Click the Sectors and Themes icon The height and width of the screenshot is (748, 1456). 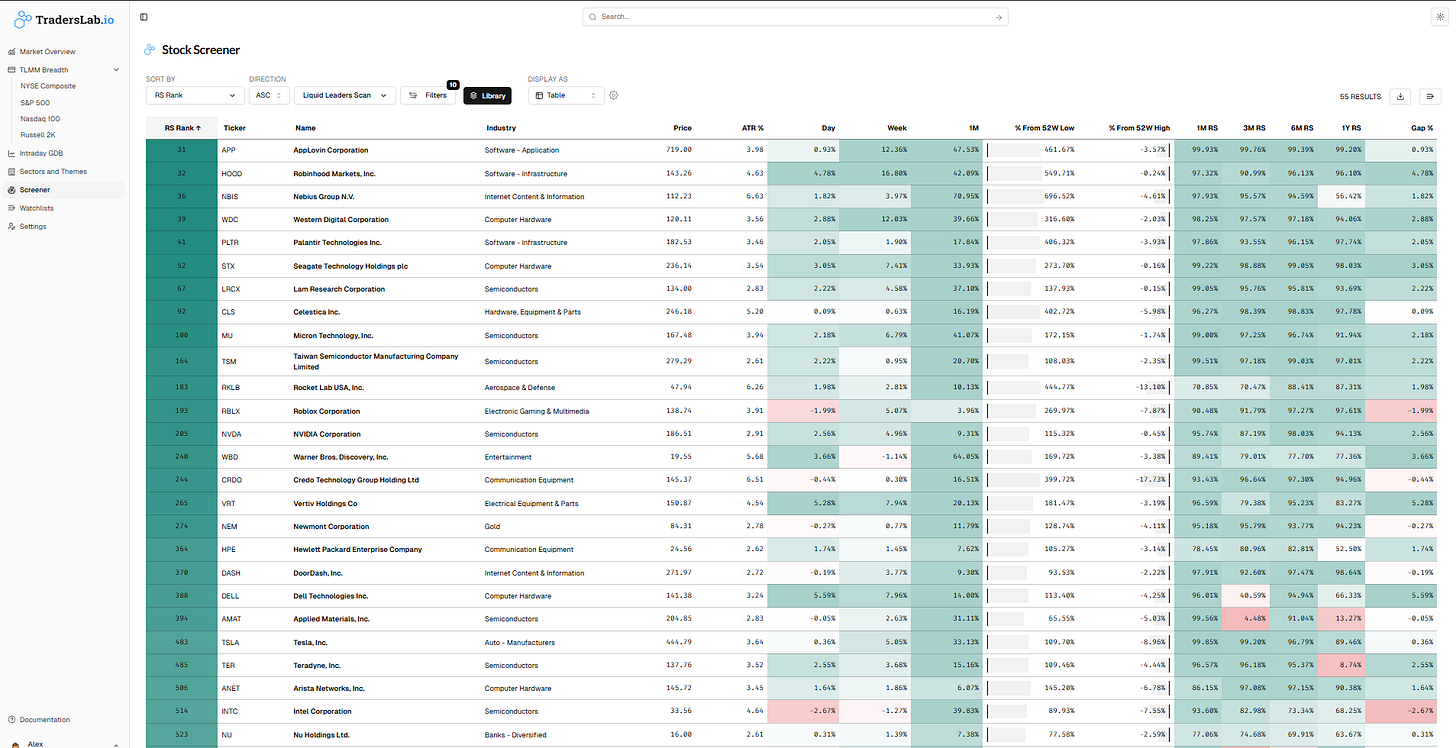pos(11,171)
